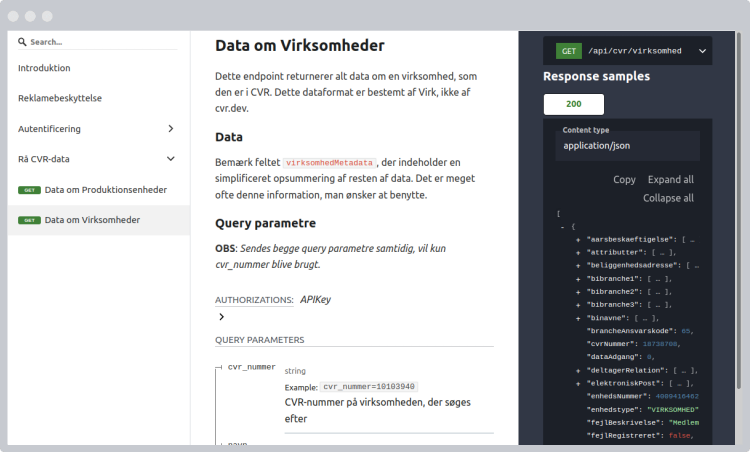Click Expand all in response samples

pos(671,179)
